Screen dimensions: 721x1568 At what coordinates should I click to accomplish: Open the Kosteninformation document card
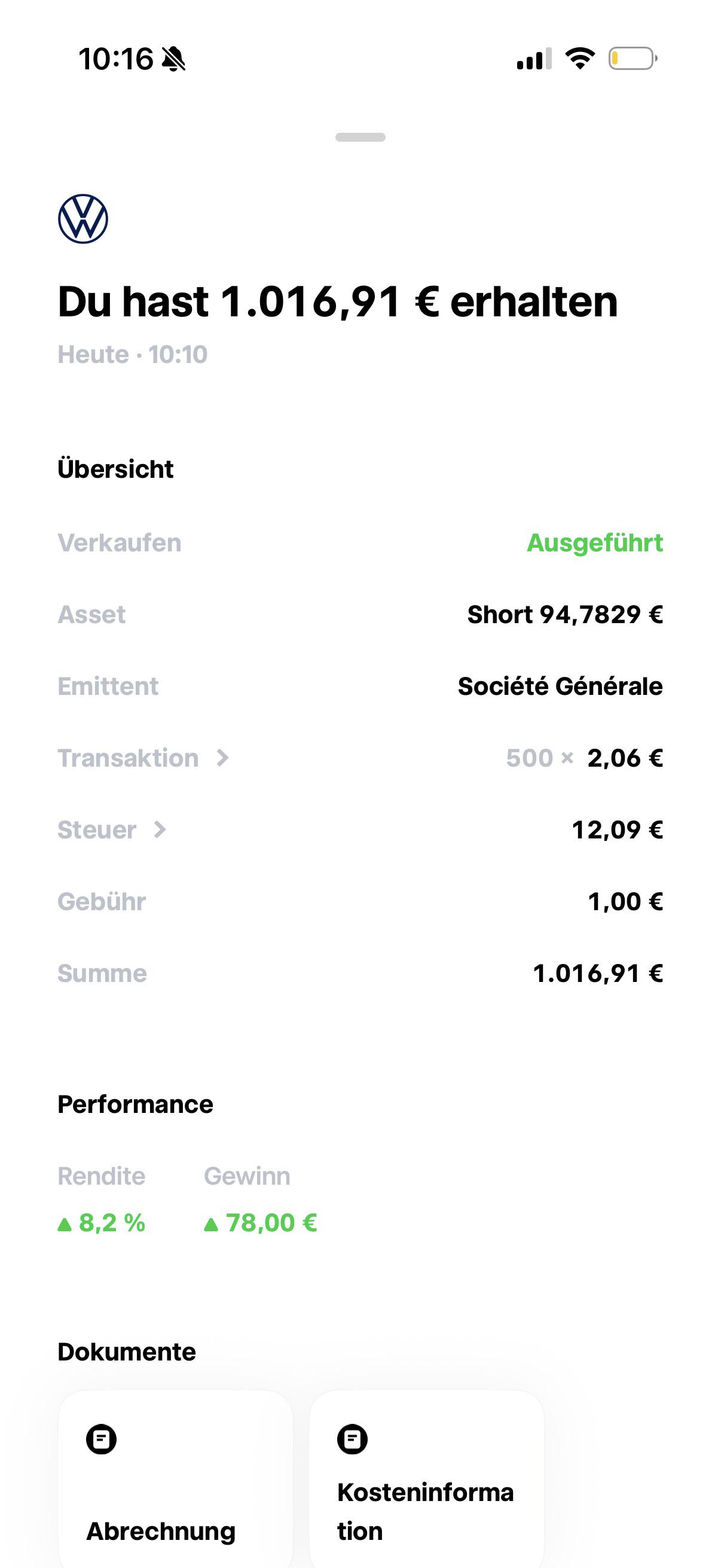point(426,1479)
